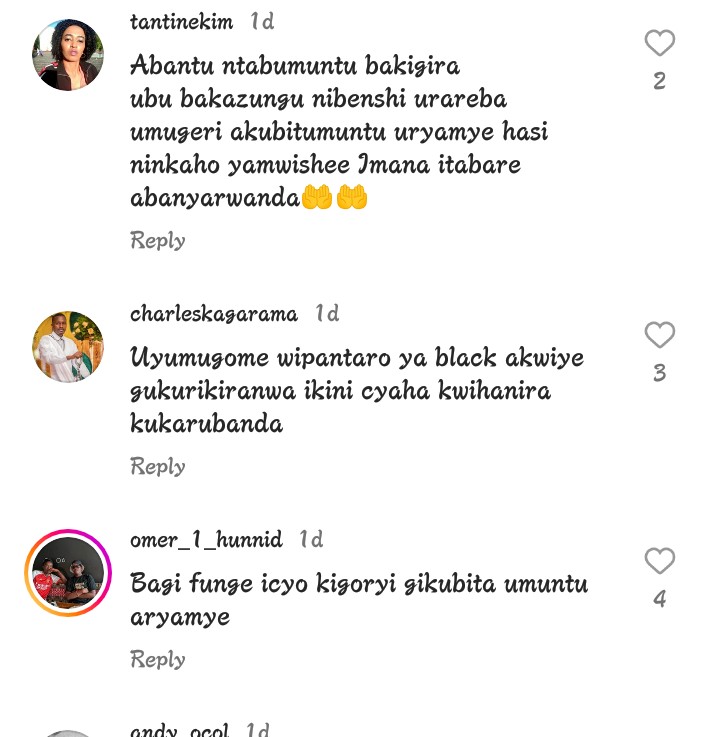This screenshot has height=737, width=720.
Task: Open the omer_1_hunnid username link
Action: click(x=206, y=540)
